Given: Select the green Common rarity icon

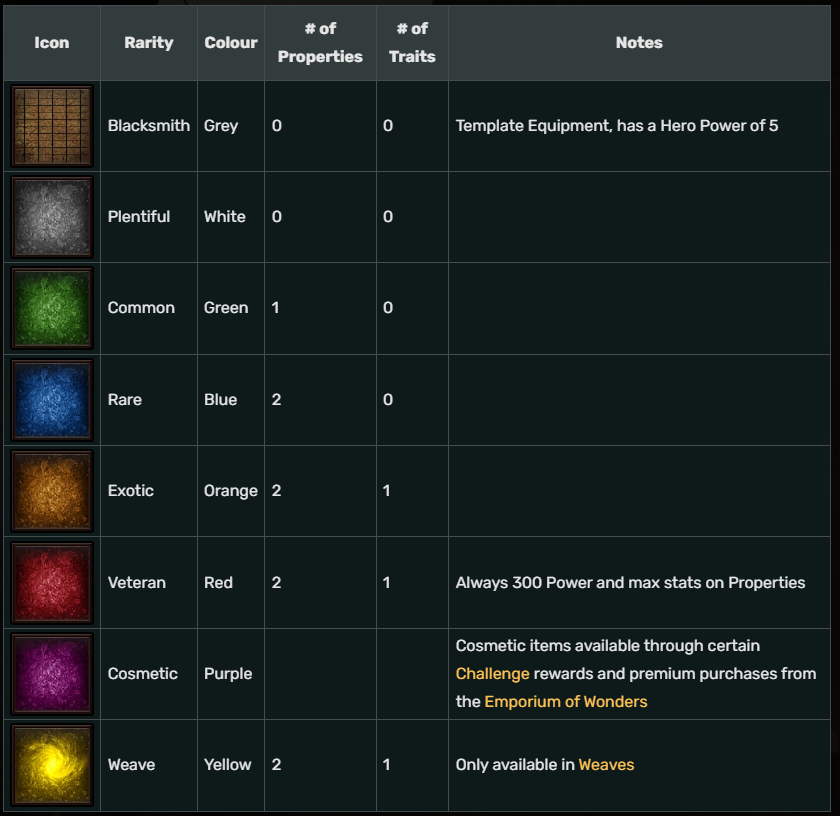Looking at the screenshot, I should pos(52,308).
